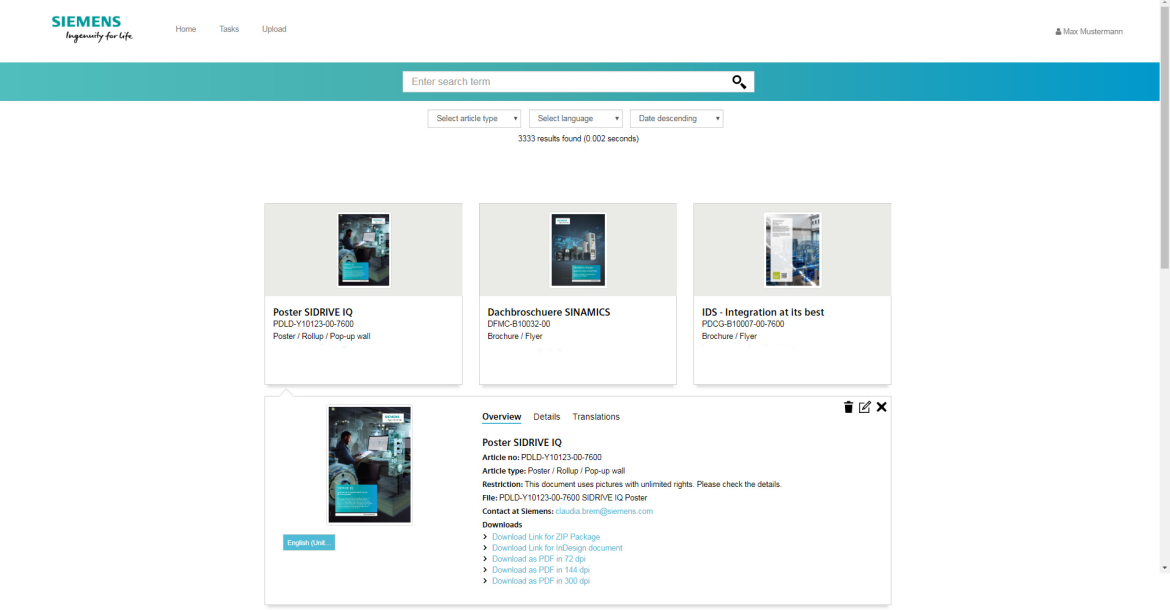Viewport: 1170px width, 610px height.
Task: Open the Home menu item
Action: coord(186,29)
